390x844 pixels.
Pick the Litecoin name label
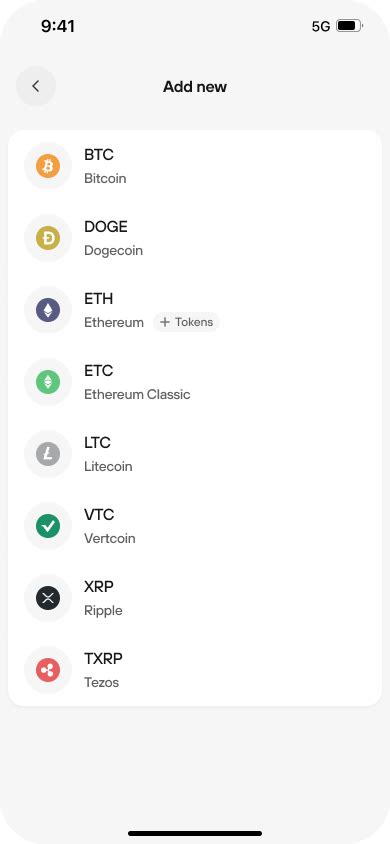tap(108, 467)
